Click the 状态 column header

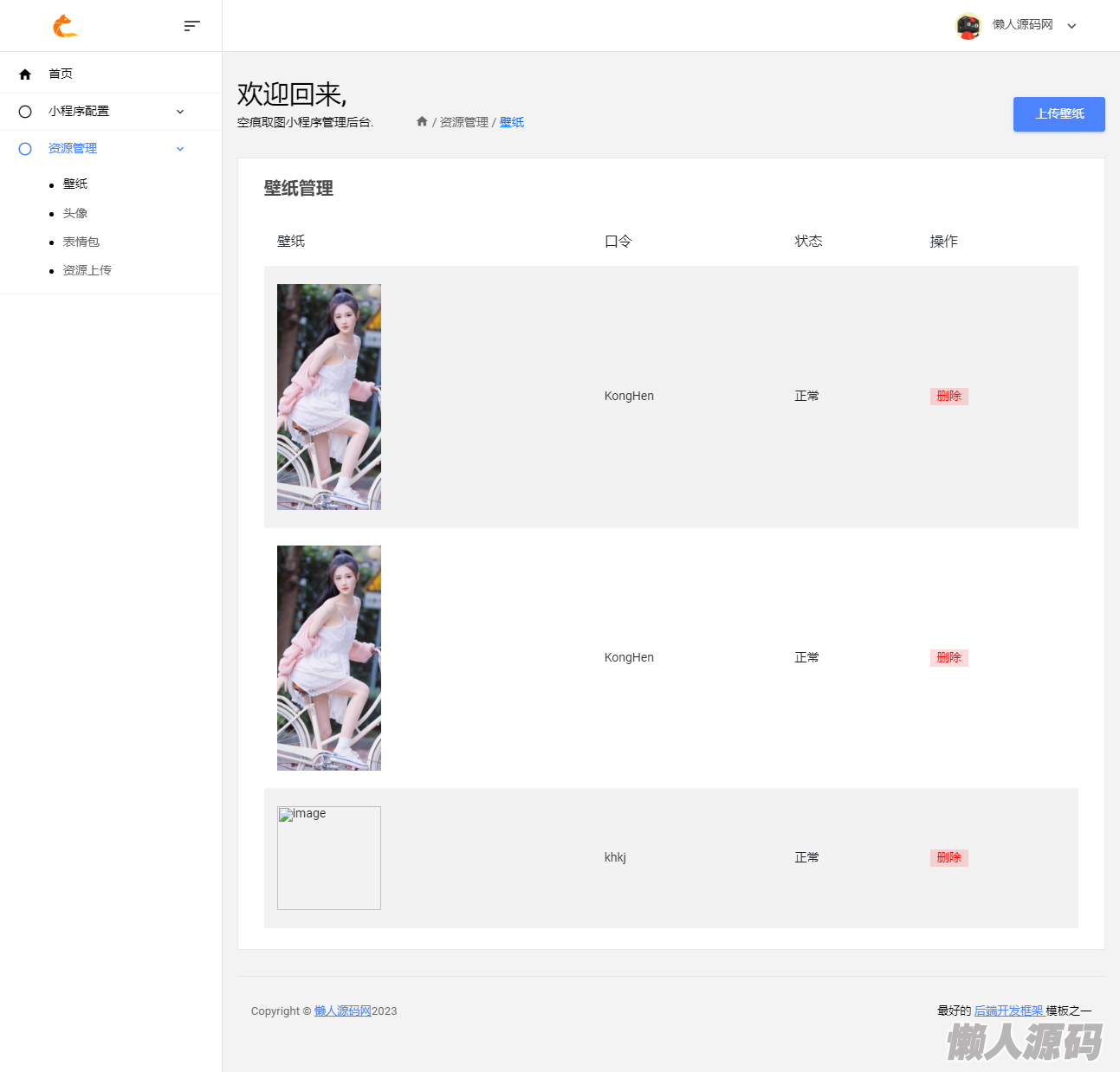(x=809, y=242)
